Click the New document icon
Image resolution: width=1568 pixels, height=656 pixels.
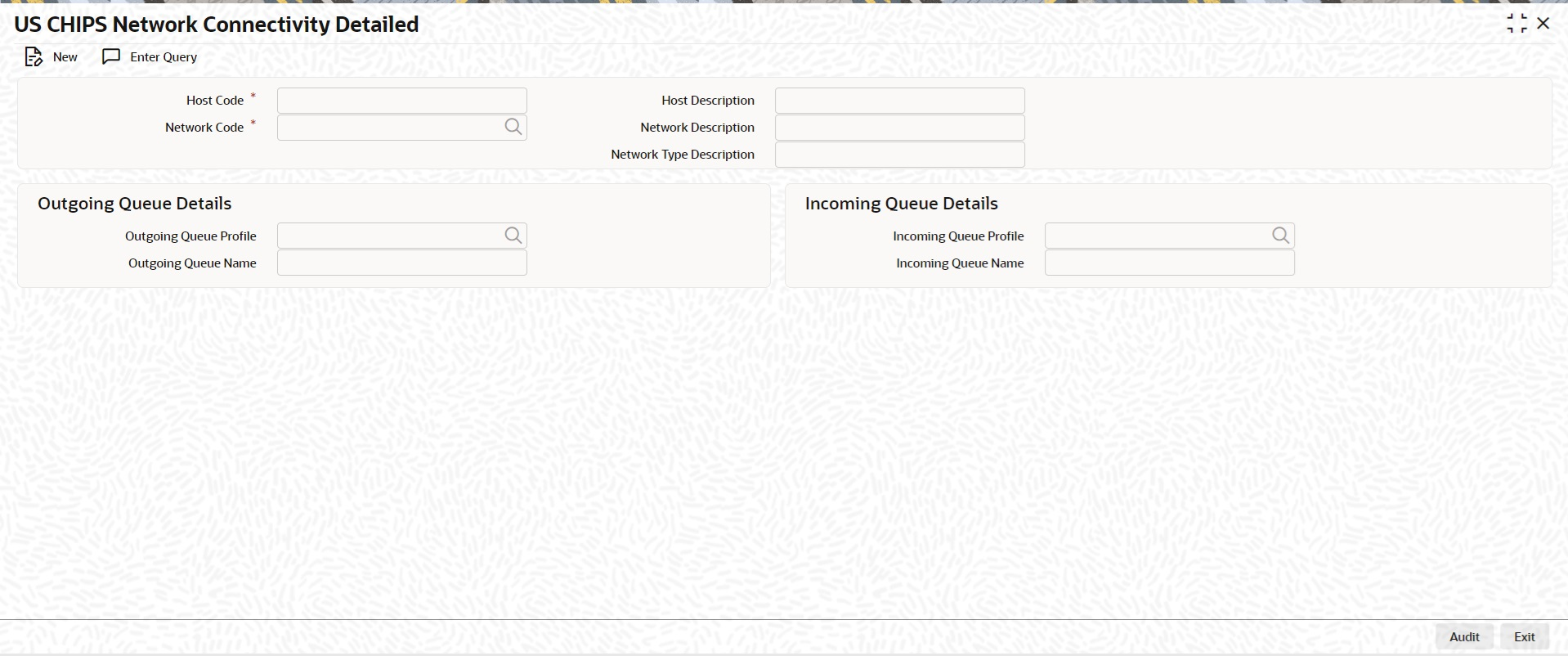point(34,56)
